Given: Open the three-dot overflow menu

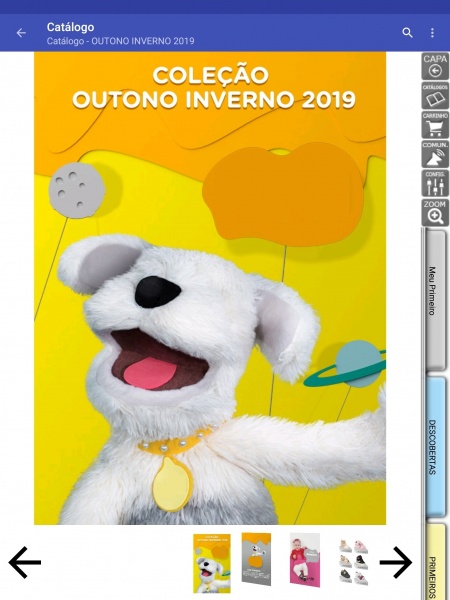Looking at the screenshot, I should tap(432, 33).
